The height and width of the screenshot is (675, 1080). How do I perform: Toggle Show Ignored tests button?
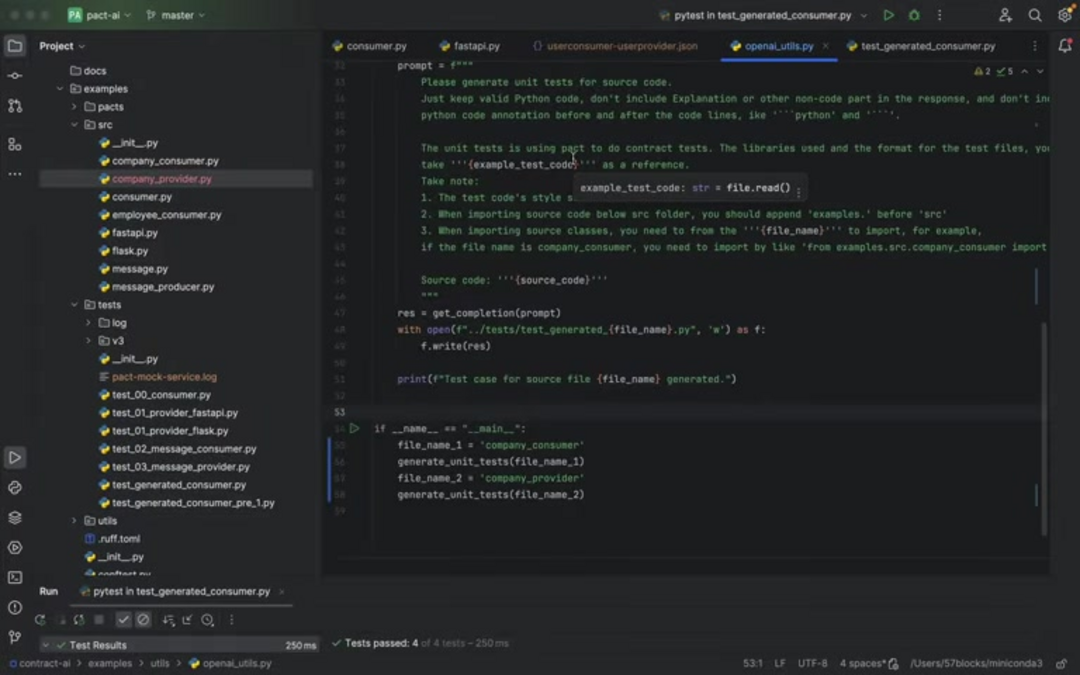tap(143, 620)
